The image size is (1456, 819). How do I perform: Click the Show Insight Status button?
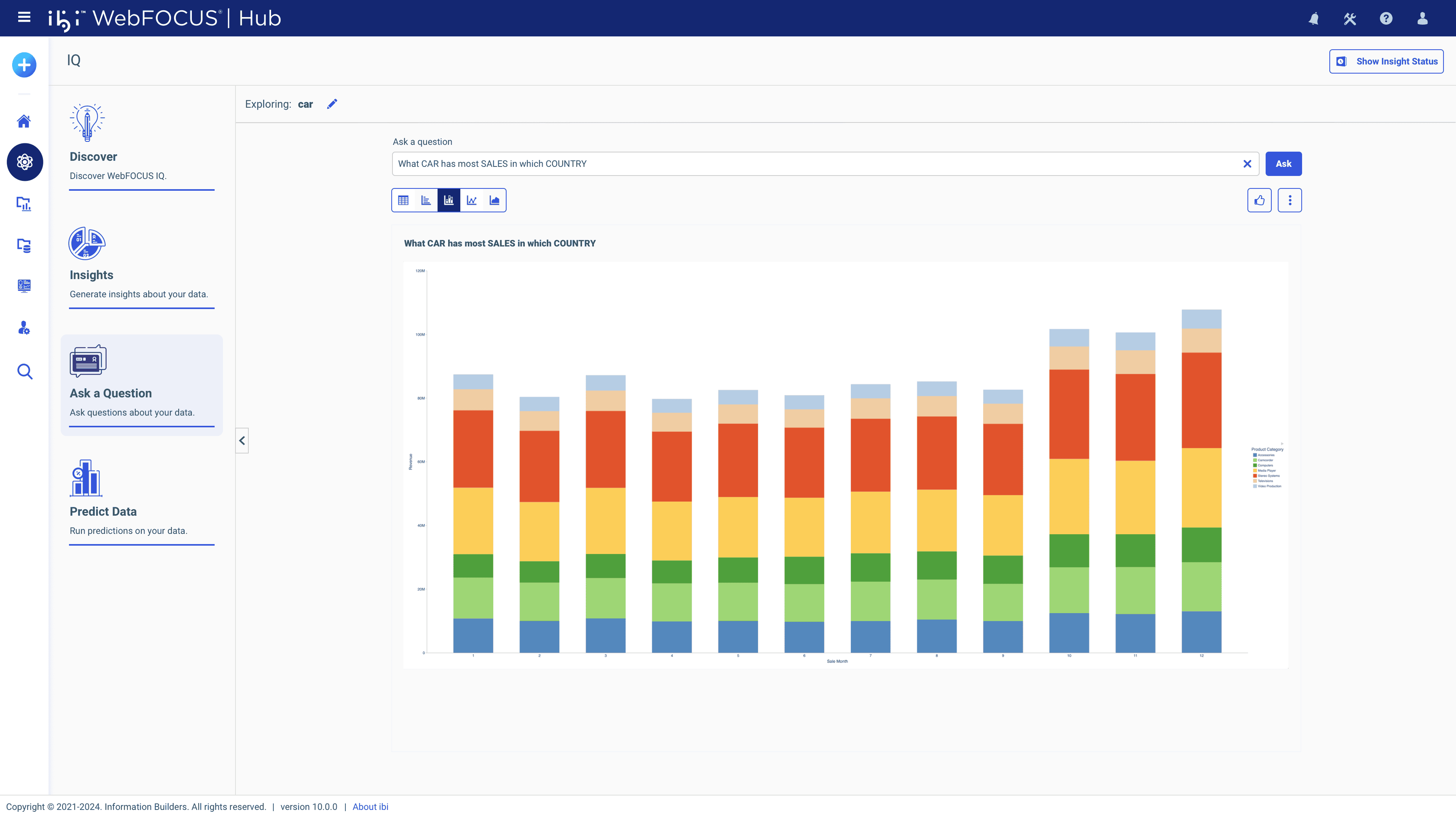pos(1386,61)
